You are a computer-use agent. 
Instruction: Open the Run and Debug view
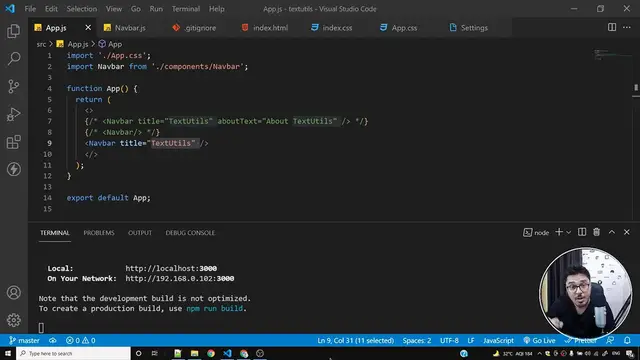tap(13, 114)
